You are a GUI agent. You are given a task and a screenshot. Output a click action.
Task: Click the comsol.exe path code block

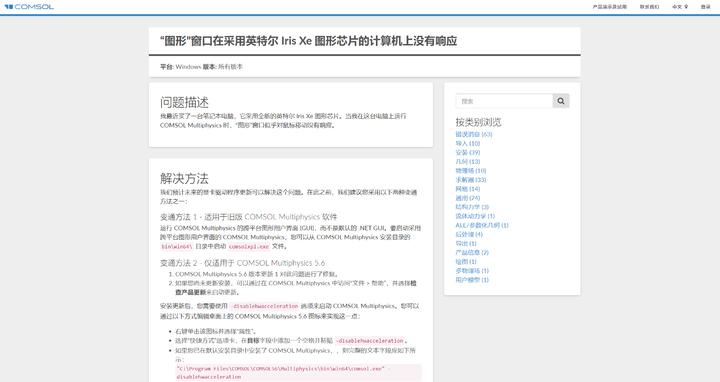298,372
